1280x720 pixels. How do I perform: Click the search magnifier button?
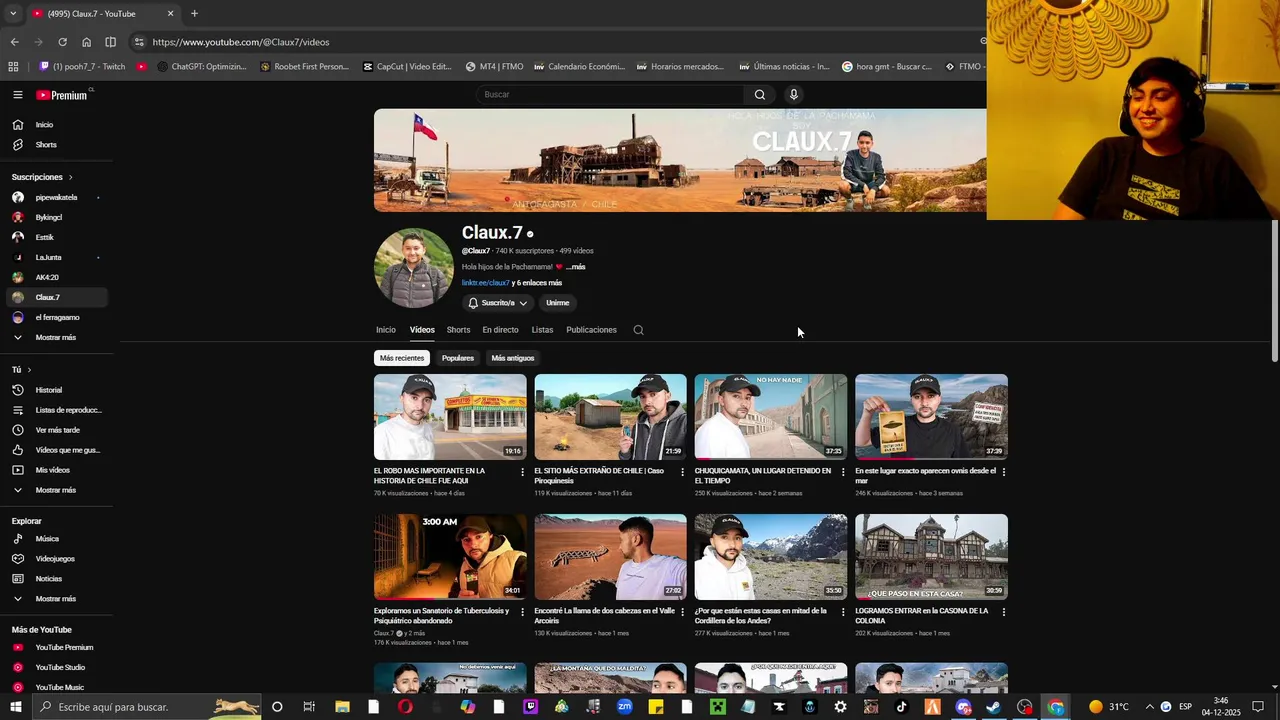pyautogui.click(x=760, y=95)
